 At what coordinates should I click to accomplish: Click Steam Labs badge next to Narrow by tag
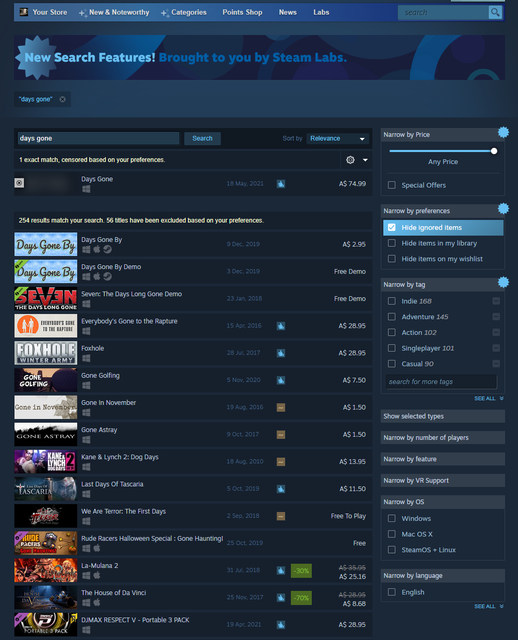503,282
